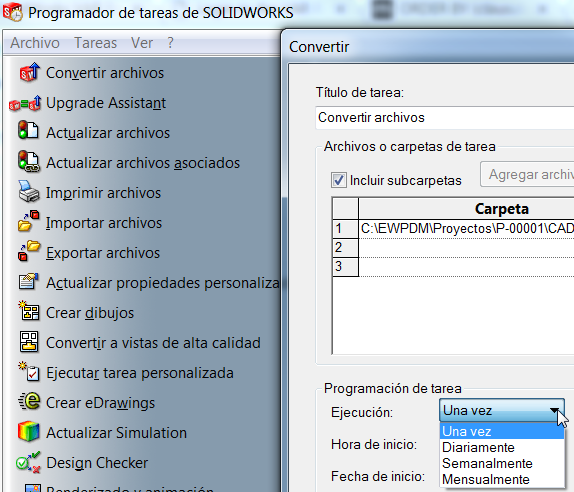The height and width of the screenshot is (492, 574).
Task: Open the Archivo menu
Action: point(35,43)
